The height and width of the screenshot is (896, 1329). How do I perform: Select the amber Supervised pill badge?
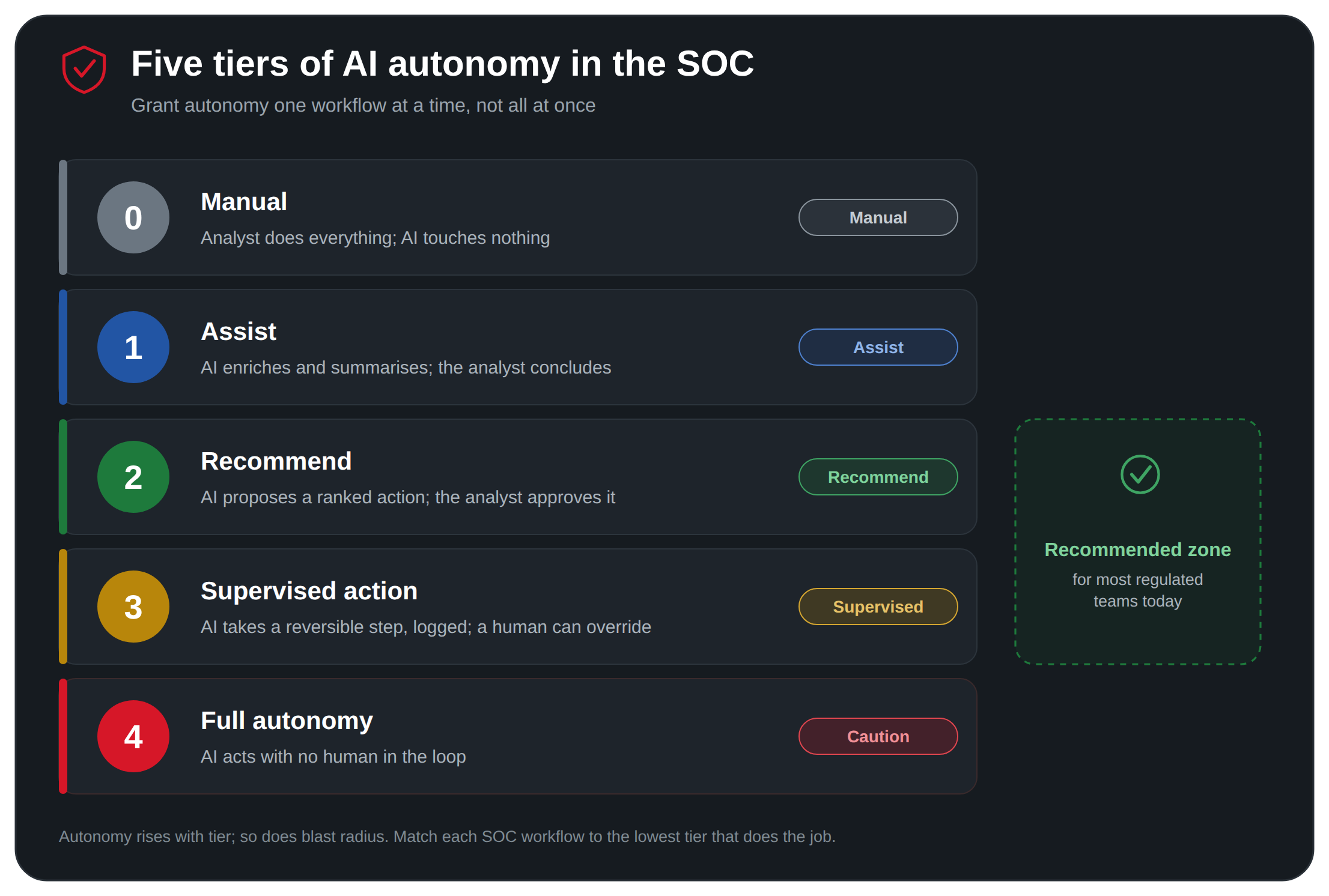pos(878,607)
